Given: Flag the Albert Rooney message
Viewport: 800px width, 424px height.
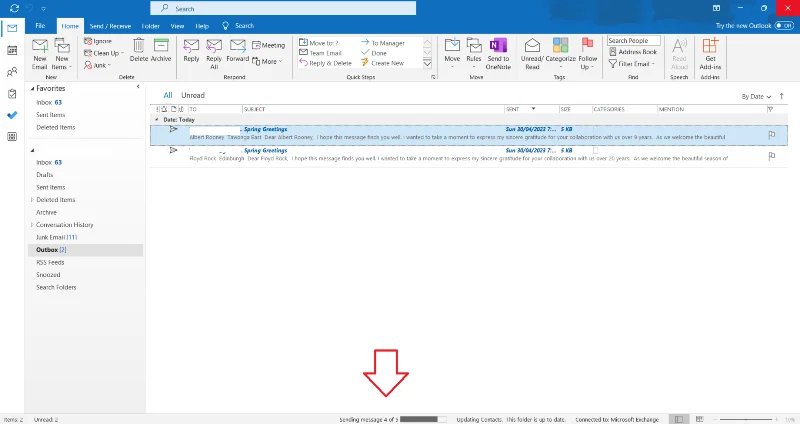Looking at the screenshot, I should pos(771,135).
